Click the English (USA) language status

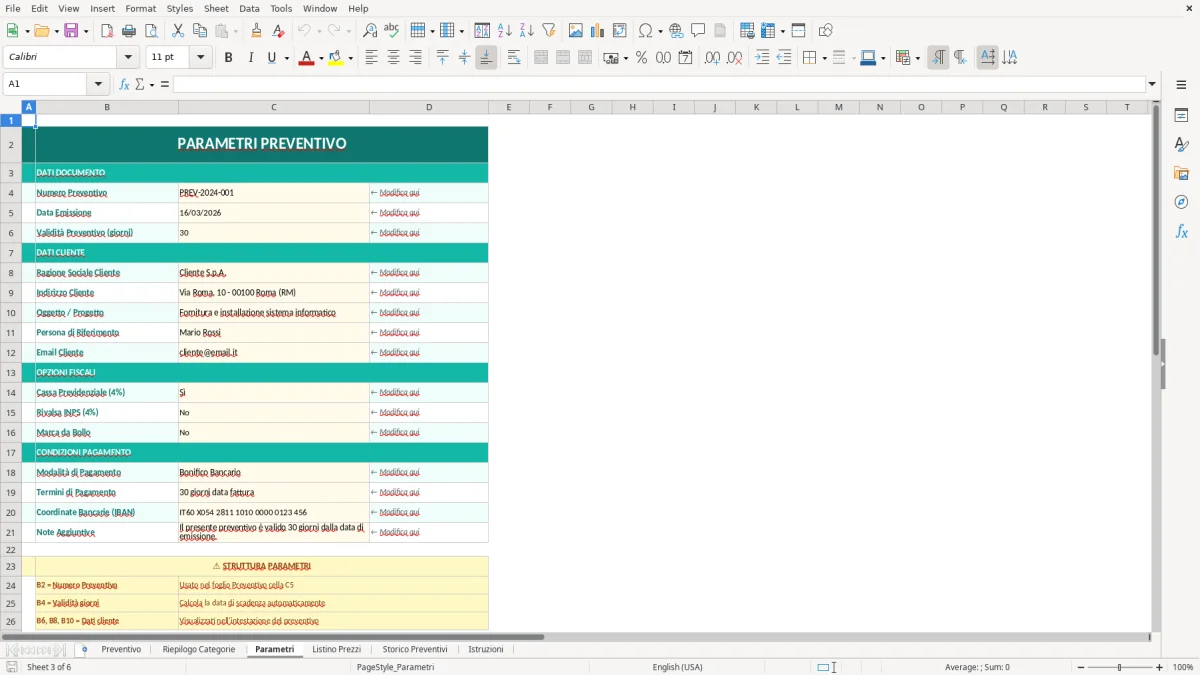pos(677,667)
